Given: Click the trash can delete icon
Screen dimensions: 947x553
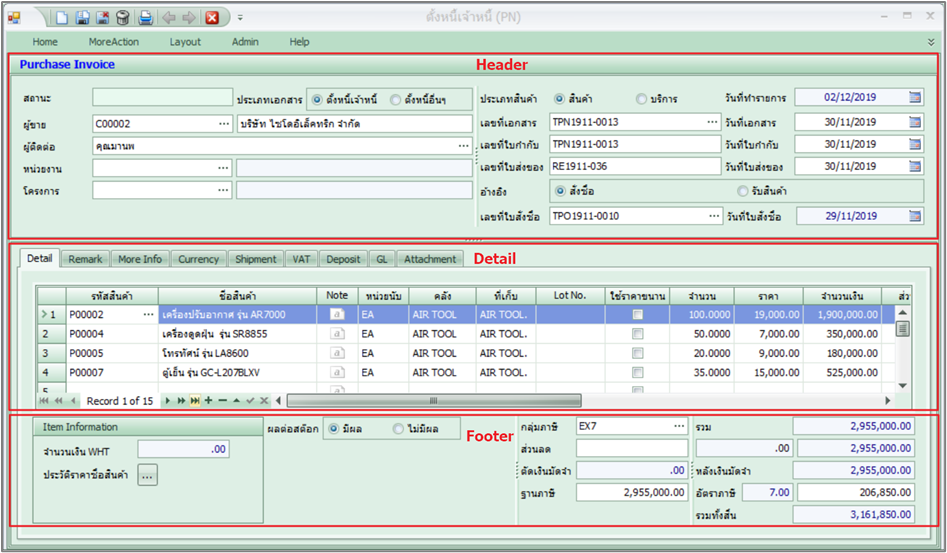Looking at the screenshot, I should coord(122,17).
